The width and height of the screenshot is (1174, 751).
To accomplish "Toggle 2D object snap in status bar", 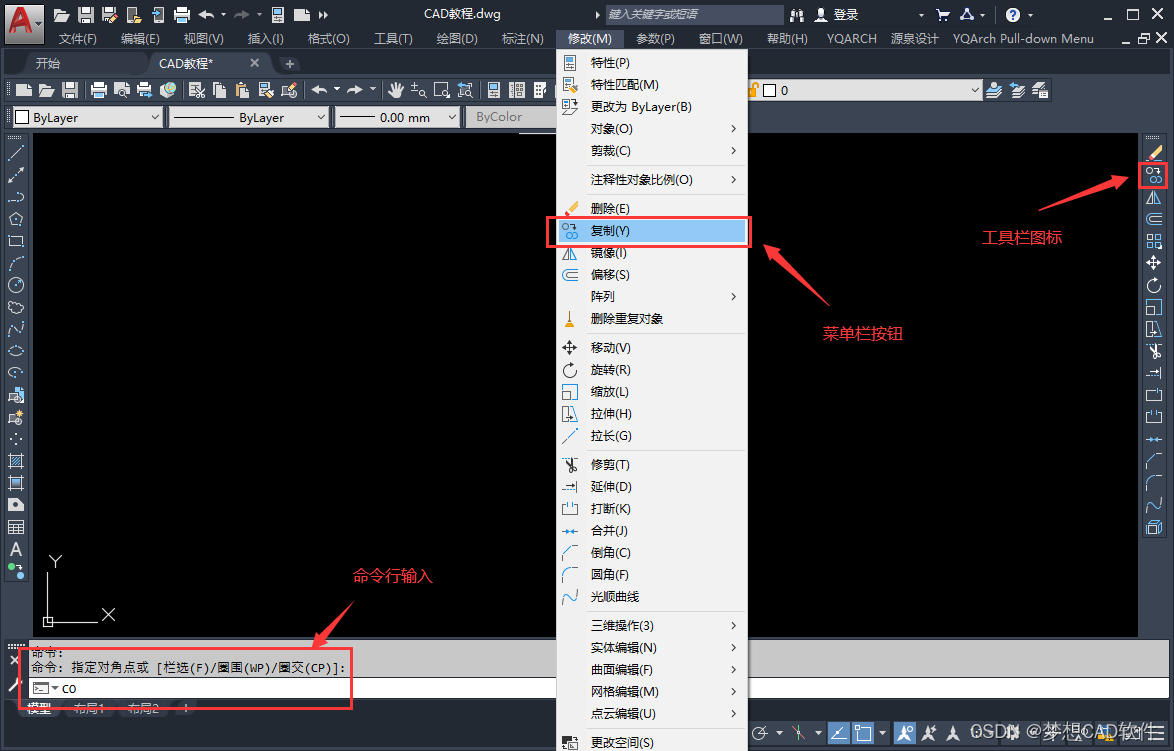I will [863, 733].
